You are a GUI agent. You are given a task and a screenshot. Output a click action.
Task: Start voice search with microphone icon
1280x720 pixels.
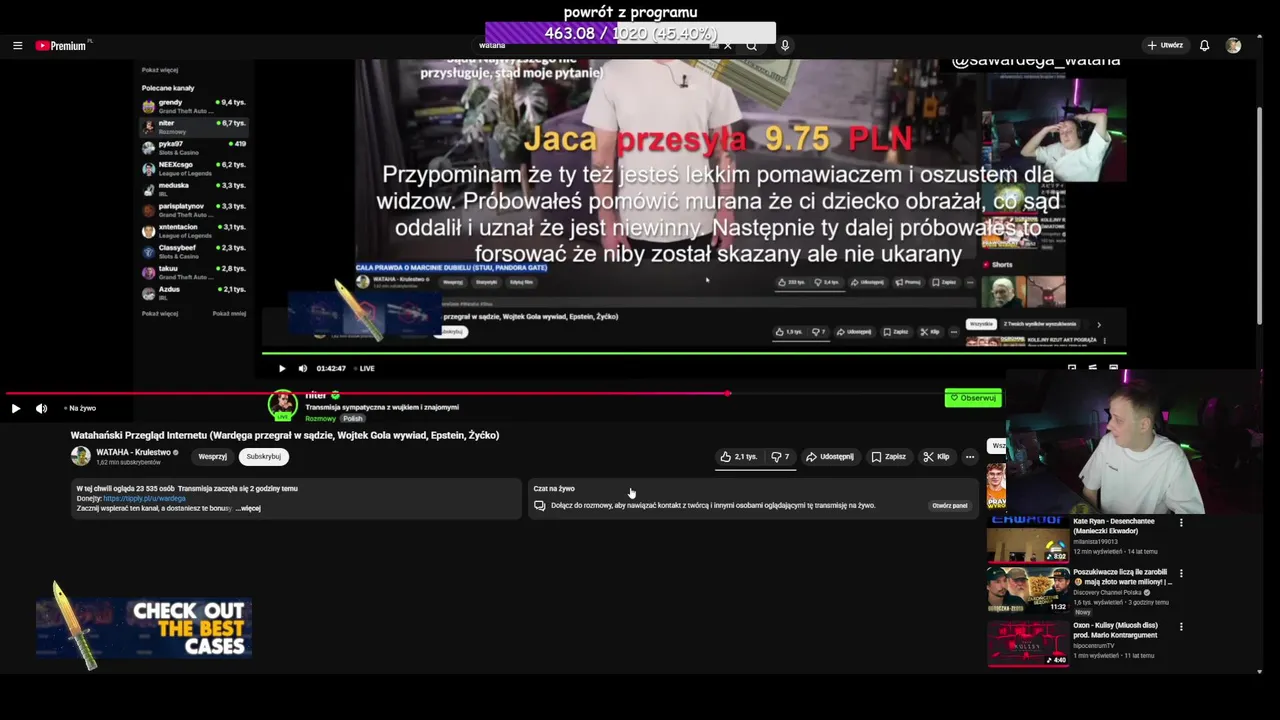point(785,45)
